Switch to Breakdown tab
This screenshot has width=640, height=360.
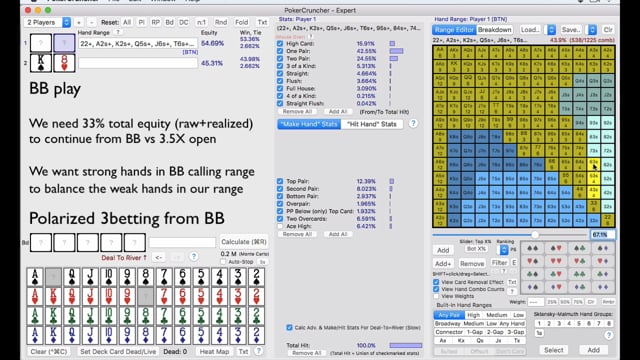[494, 30]
